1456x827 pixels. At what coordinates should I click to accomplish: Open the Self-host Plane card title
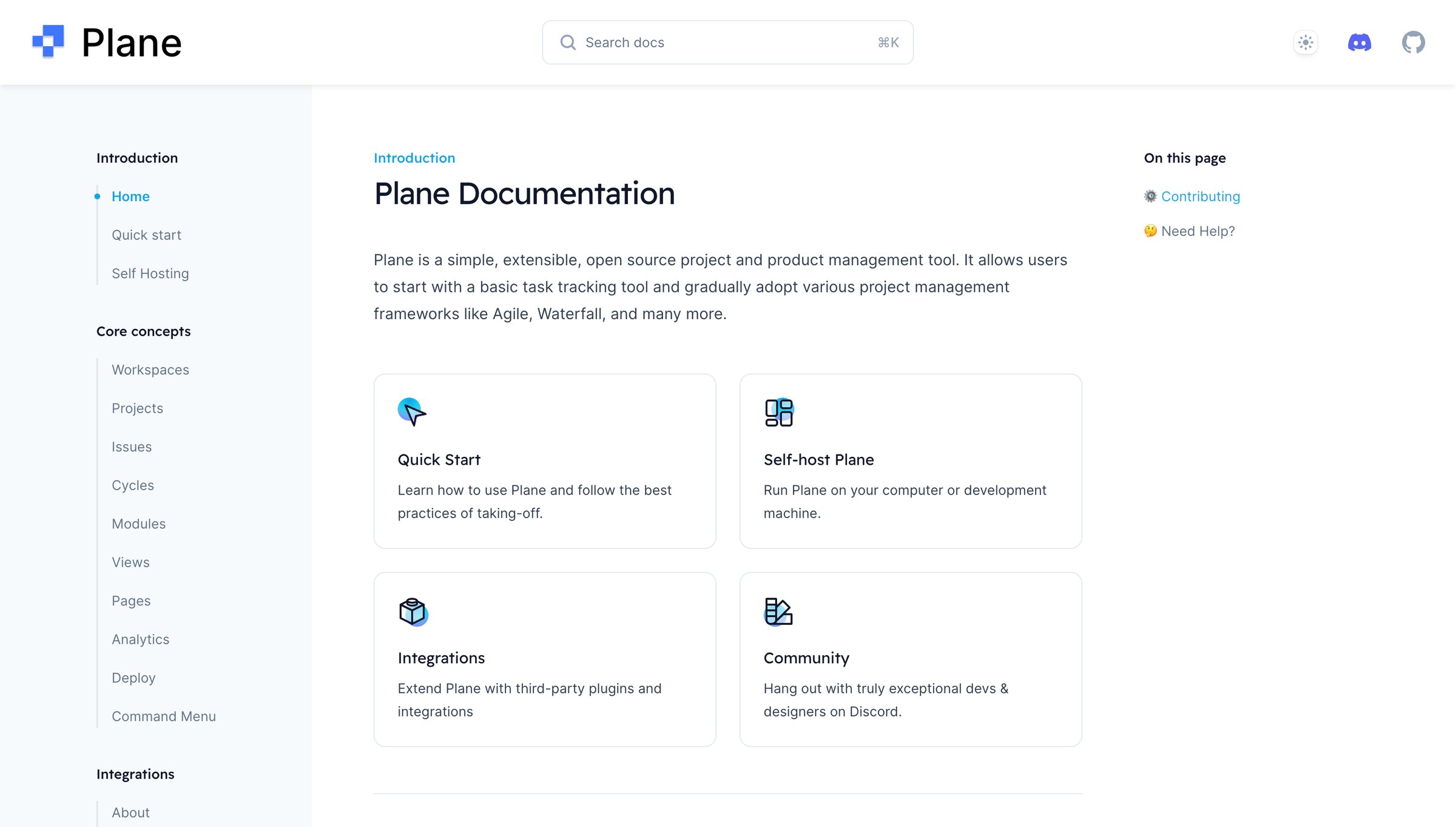819,460
